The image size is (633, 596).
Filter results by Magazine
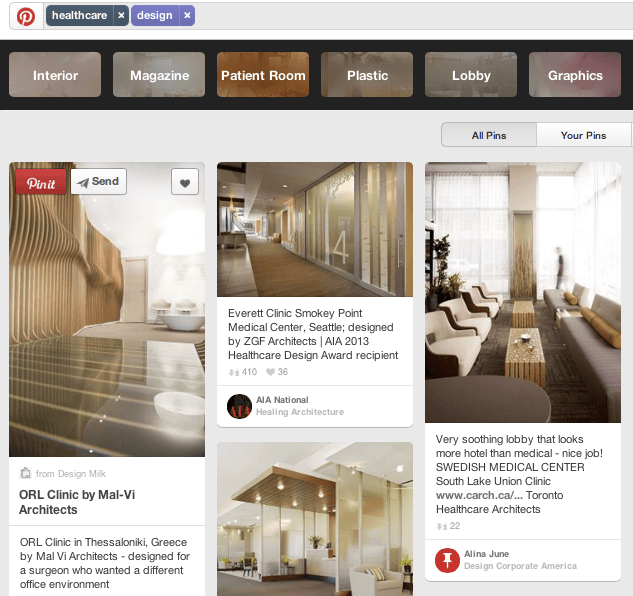[159, 75]
